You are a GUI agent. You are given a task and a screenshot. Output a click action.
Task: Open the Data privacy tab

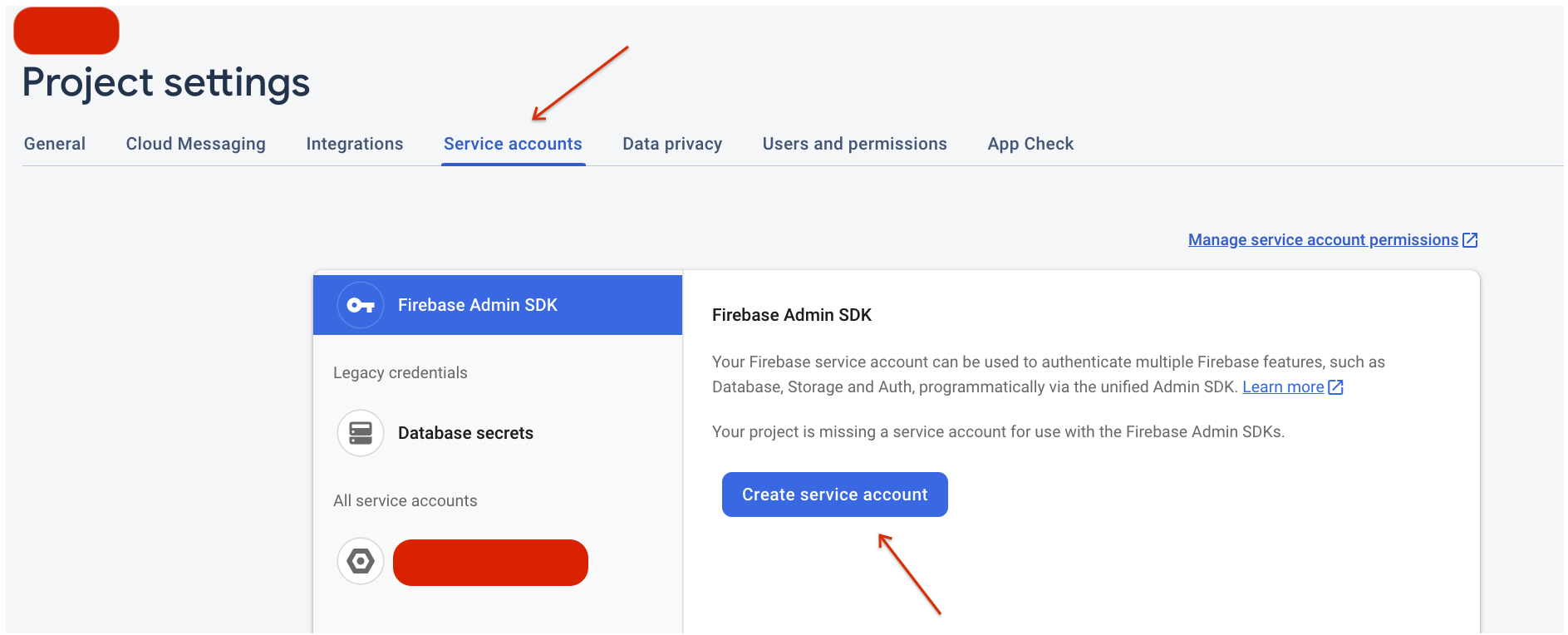tap(672, 144)
